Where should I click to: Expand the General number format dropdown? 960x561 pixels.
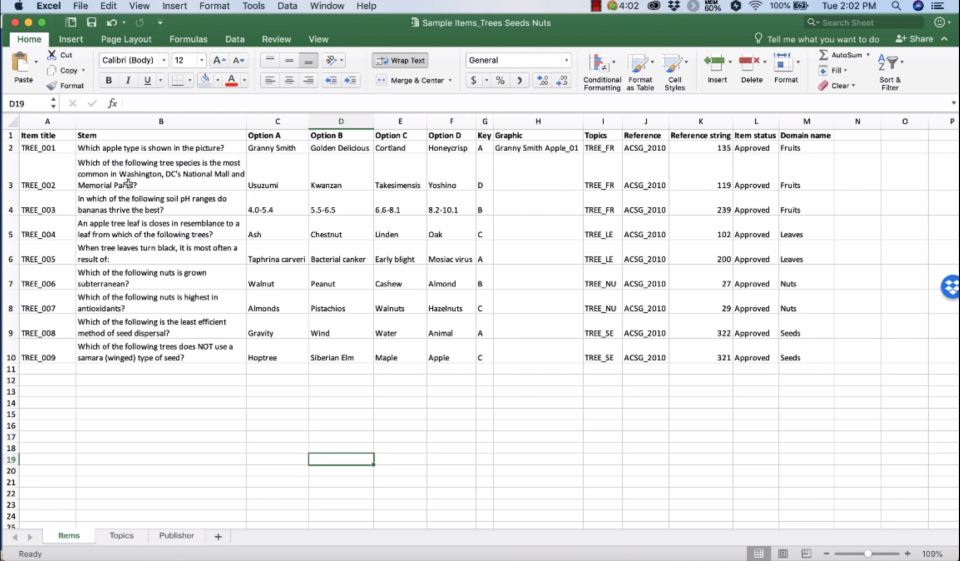(566, 61)
